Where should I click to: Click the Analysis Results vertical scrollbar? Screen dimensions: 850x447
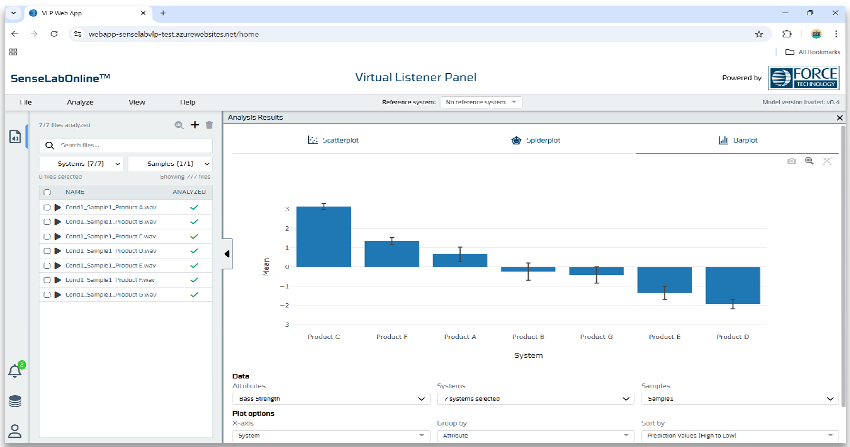coord(842,265)
